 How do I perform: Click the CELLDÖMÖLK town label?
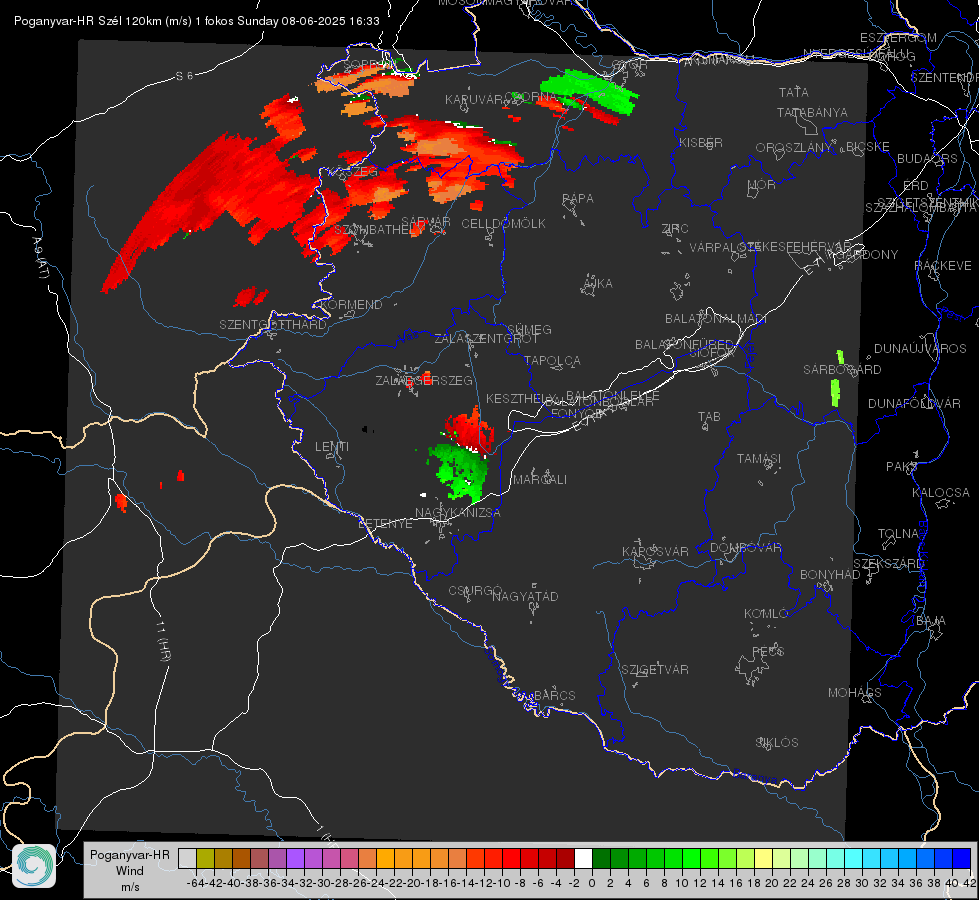pos(504,223)
